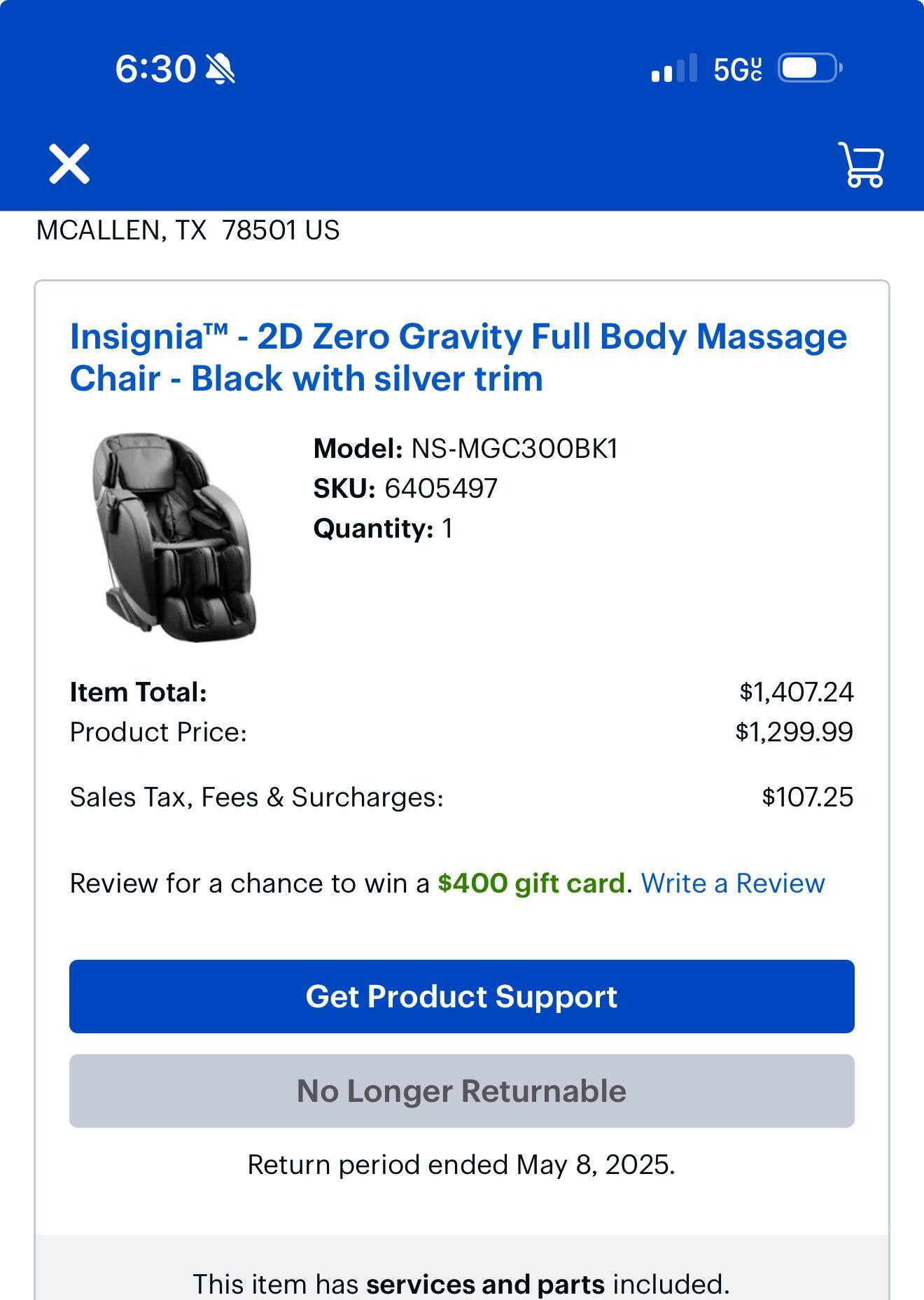Open the Insignia Massage Chair product title link
924x1300 pixels.
(x=458, y=357)
